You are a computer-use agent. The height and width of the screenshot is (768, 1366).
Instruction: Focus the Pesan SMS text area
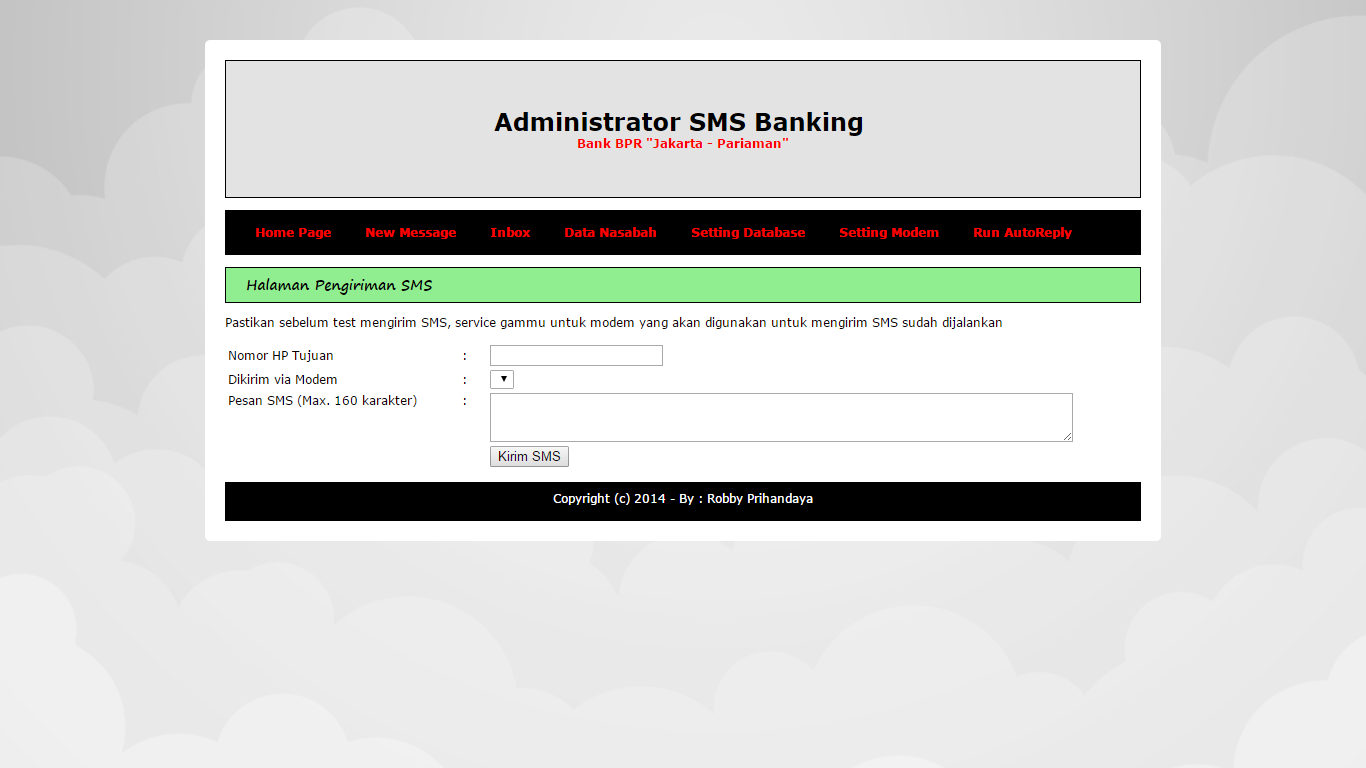pyautogui.click(x=781, y=417)
